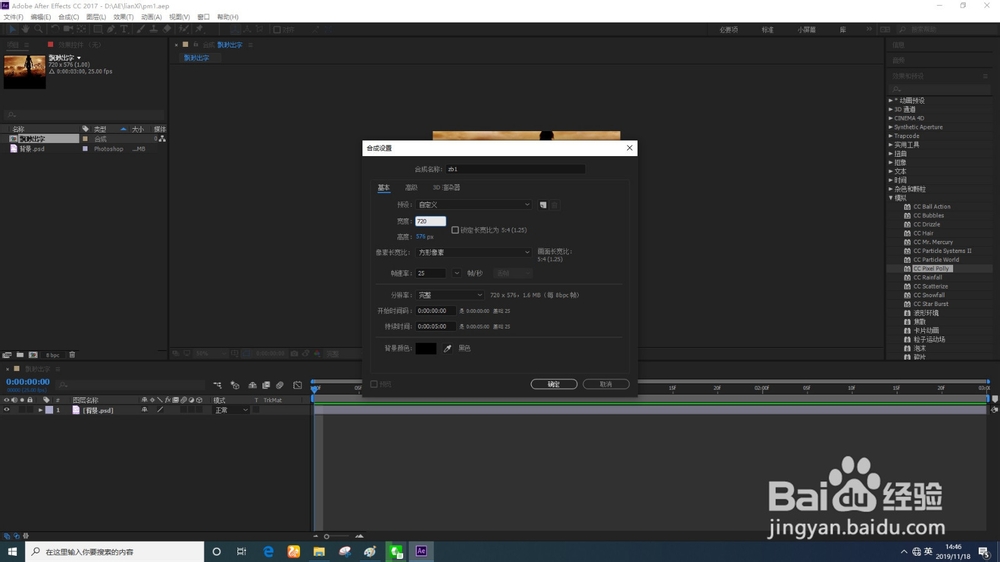Viewport: 1000px width, 562px height.
Task: Open the 合成(C) menu
Action: [x=68, y=17]
